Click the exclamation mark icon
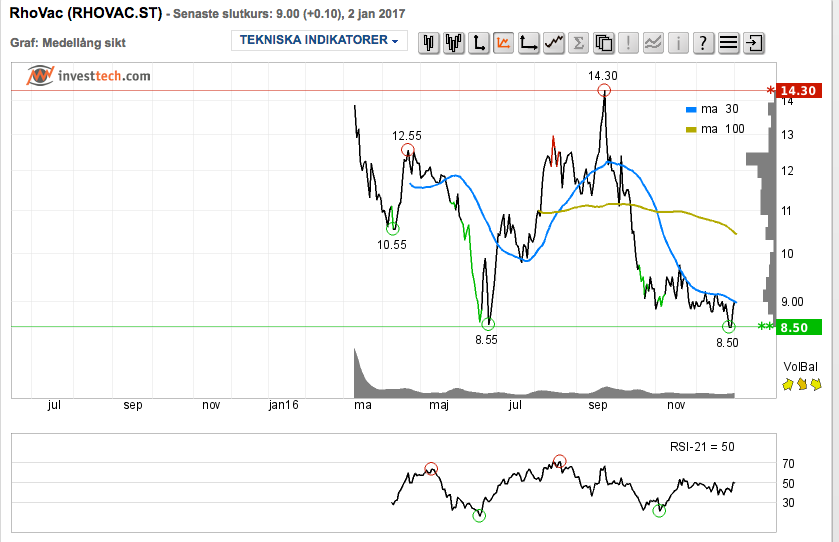This screenshot has height=542, width=839. click(629, 43)
